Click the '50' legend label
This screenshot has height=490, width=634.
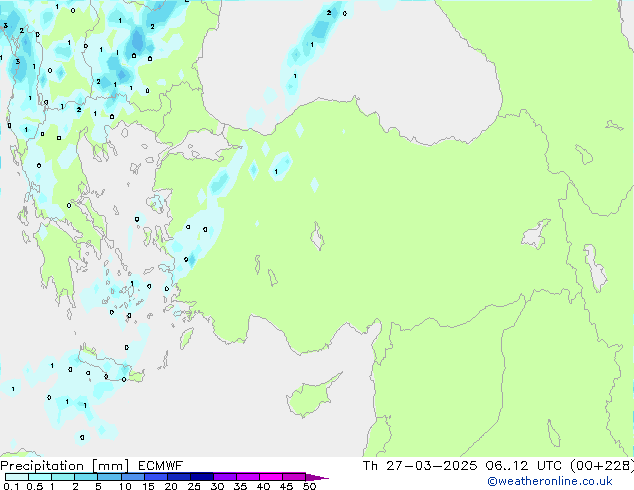pos(309,486)
